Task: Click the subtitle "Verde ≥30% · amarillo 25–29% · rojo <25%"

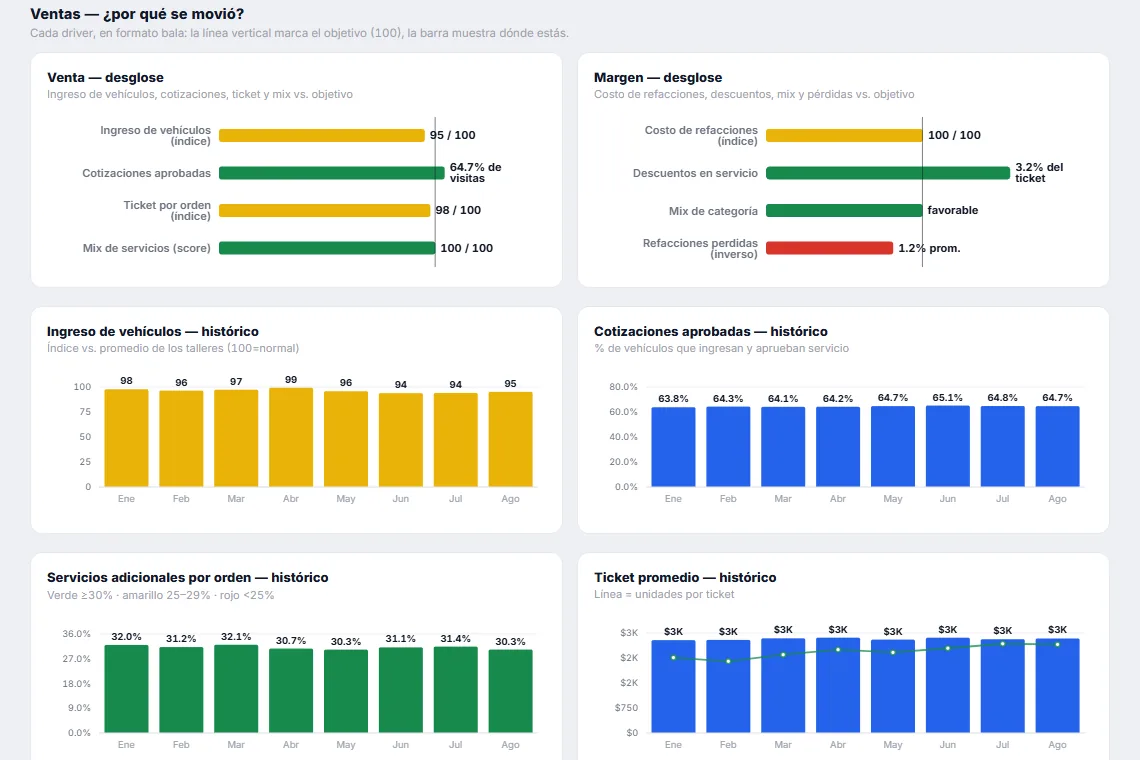Action: coord(161,595)
